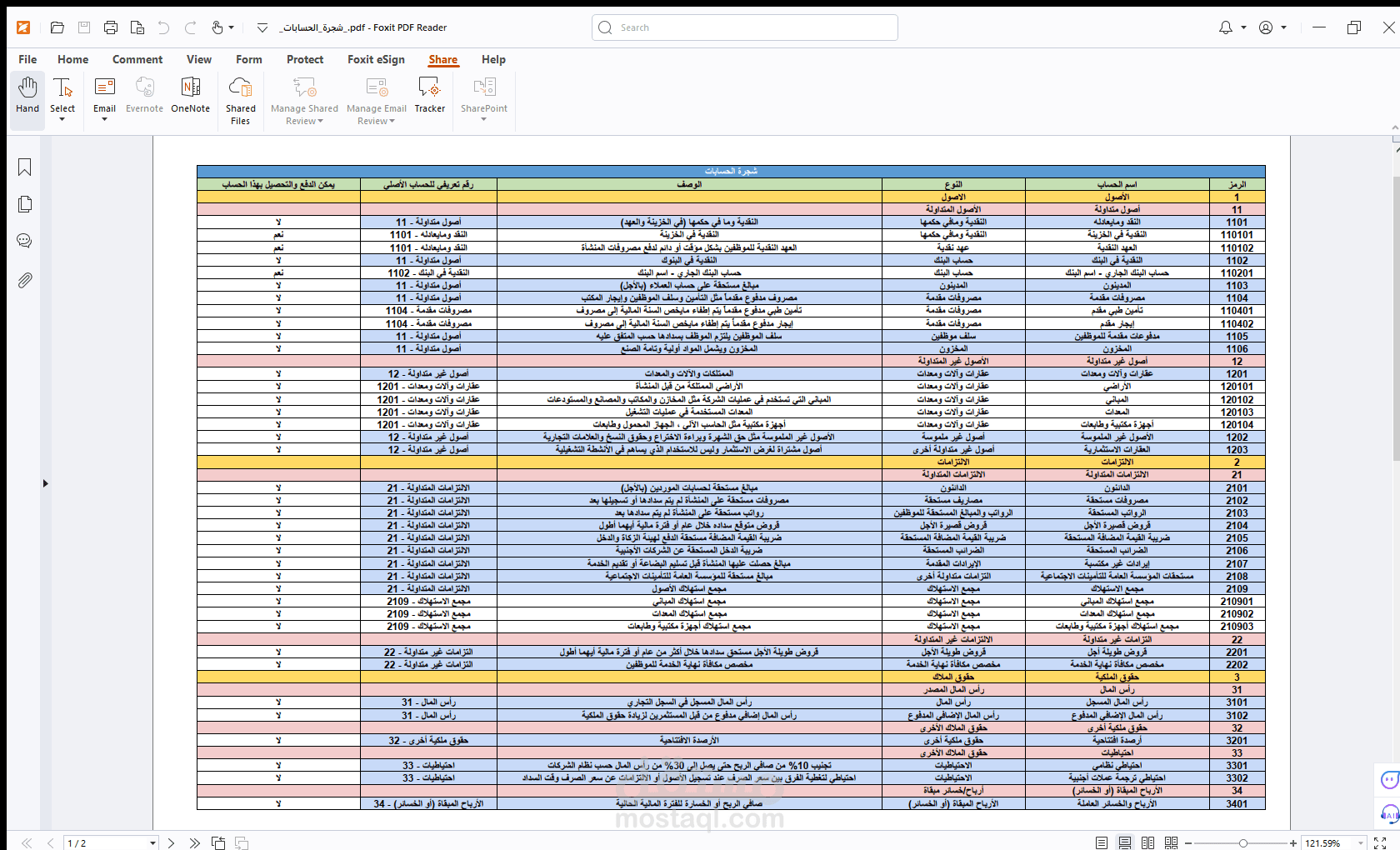Open the Form tab
This screenshot has width=1400, height=850.
[x=249, y=59]
